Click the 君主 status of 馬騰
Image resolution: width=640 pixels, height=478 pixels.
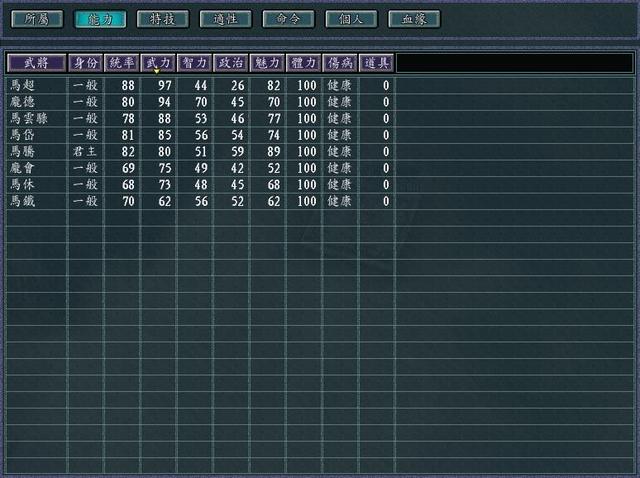click(85, 151)
